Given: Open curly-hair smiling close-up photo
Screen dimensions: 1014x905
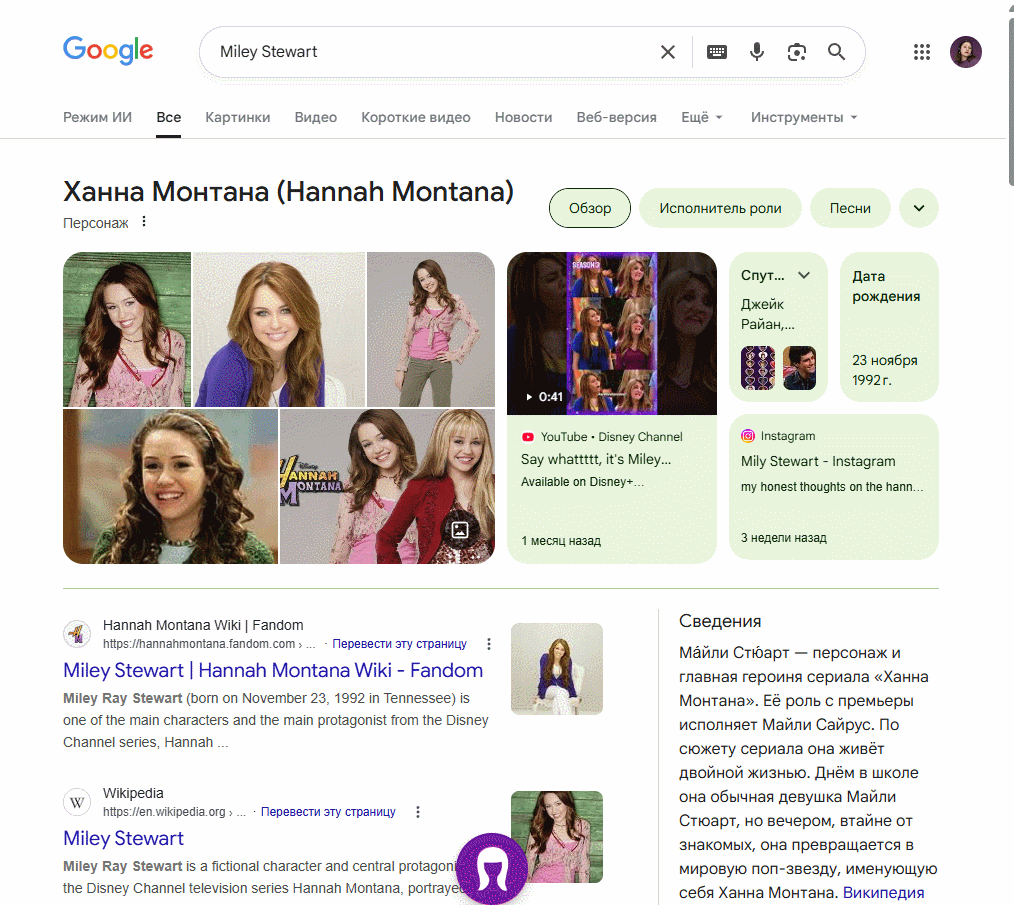Looking at the screenshot, I should [x=170, y=486].
